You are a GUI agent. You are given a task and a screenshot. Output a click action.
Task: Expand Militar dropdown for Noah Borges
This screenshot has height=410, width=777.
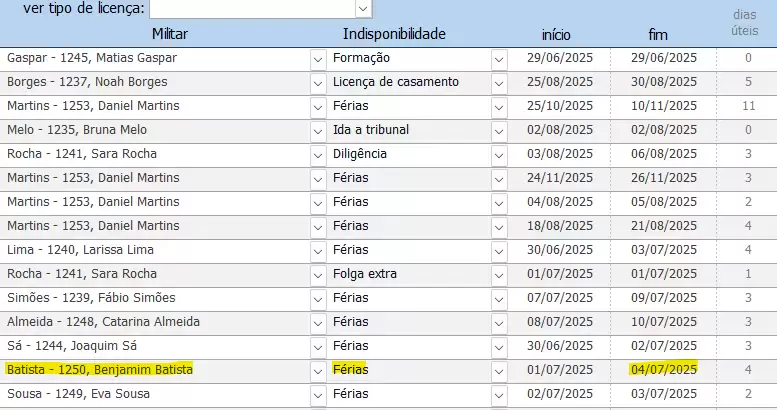(x=318, y=84)
